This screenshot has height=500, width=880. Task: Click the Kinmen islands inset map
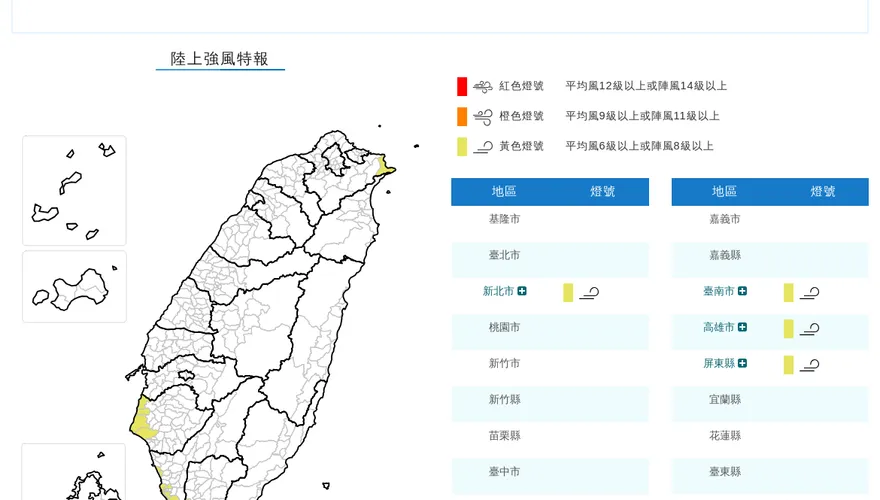(x=74, y=287)
